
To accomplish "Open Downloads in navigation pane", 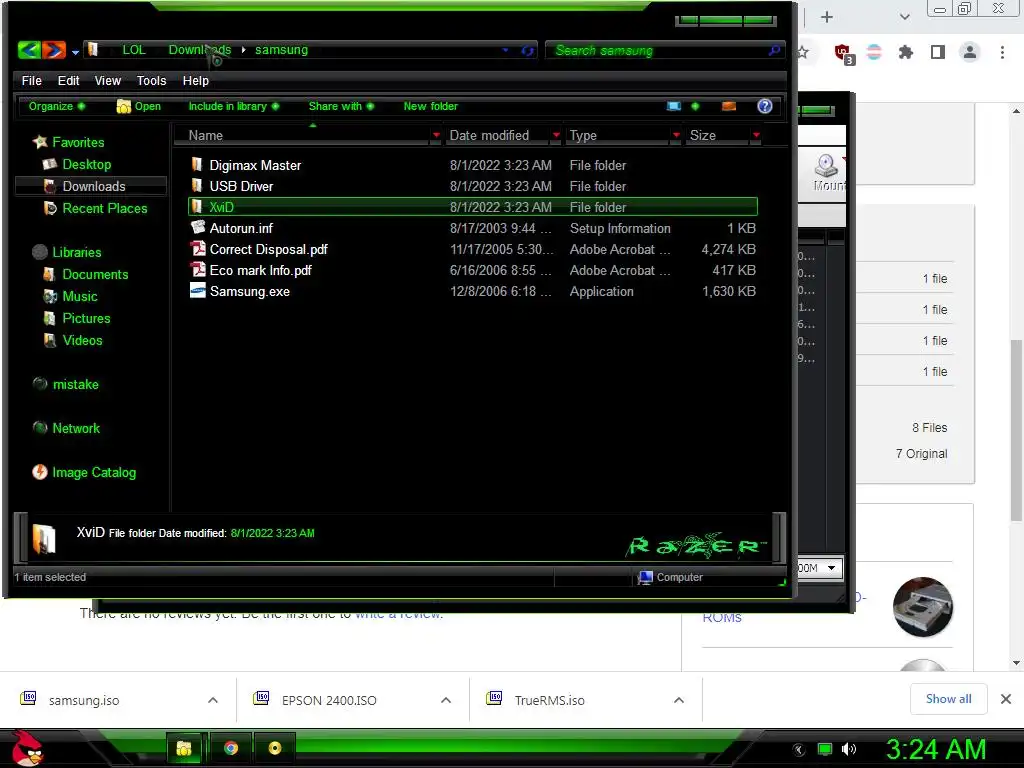I will [93, 186].
